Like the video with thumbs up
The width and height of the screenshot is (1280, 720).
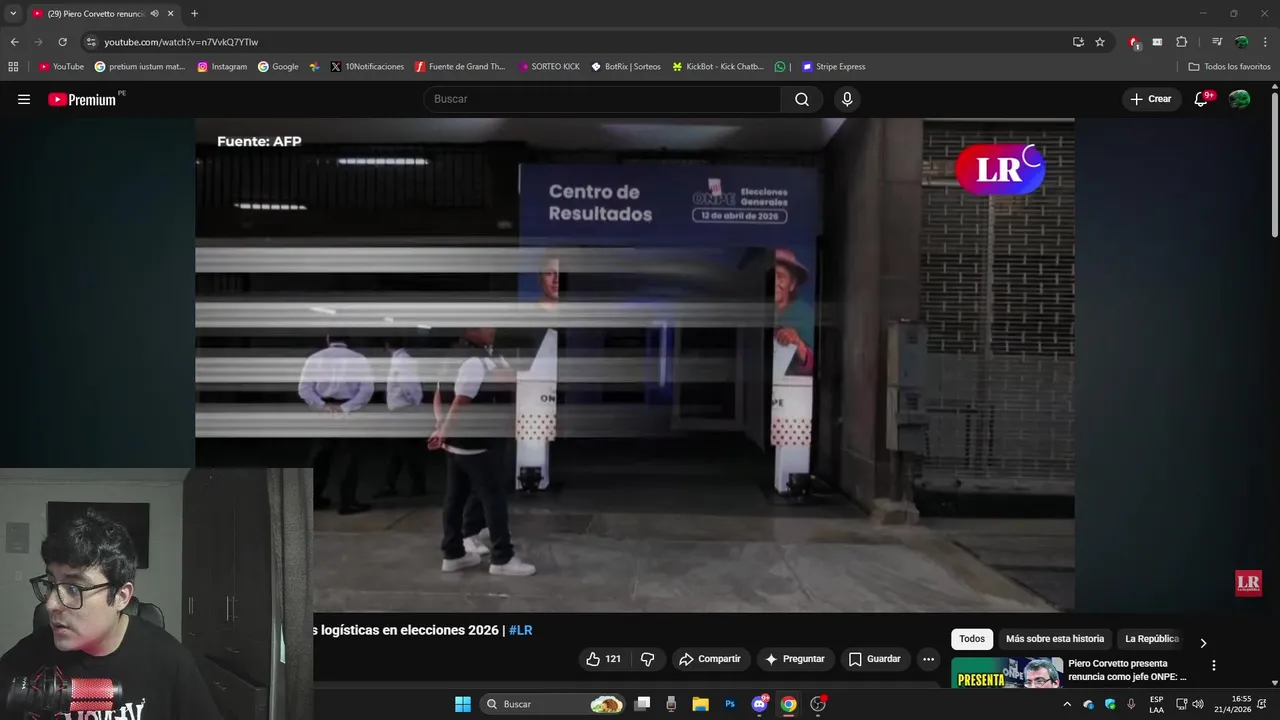[x=604, y=659]
